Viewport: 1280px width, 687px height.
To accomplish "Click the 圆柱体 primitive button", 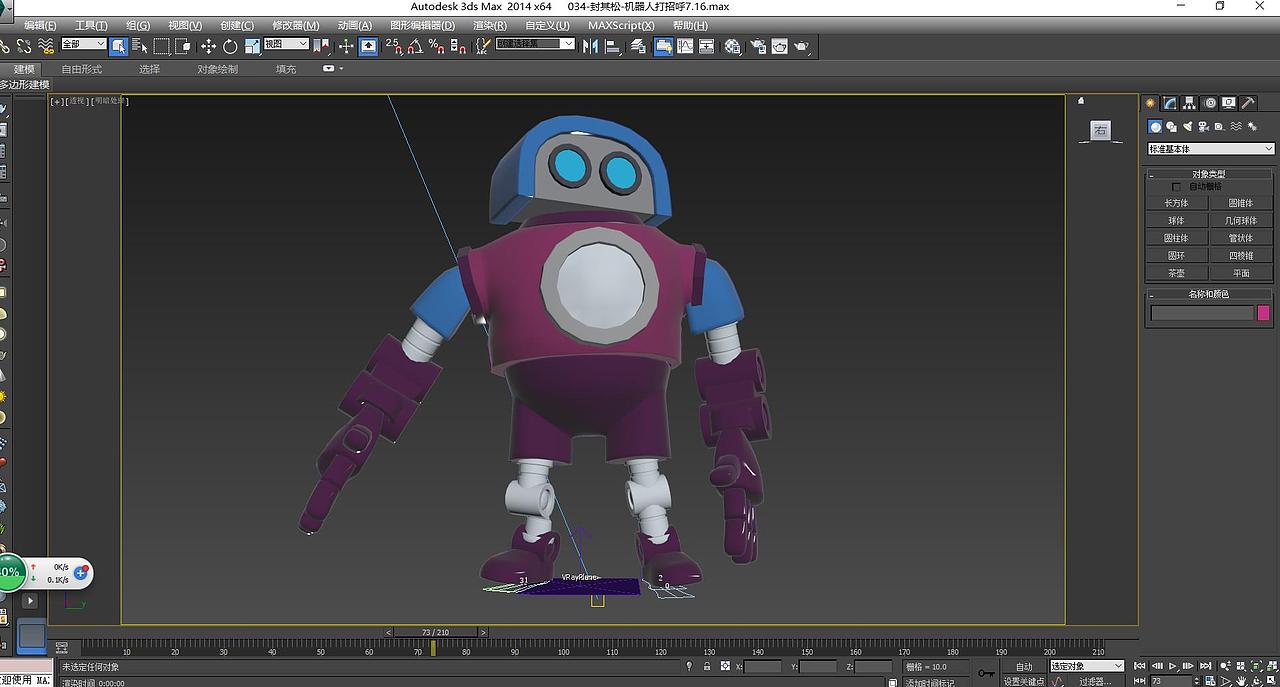I will click(x=1176, y=238).
